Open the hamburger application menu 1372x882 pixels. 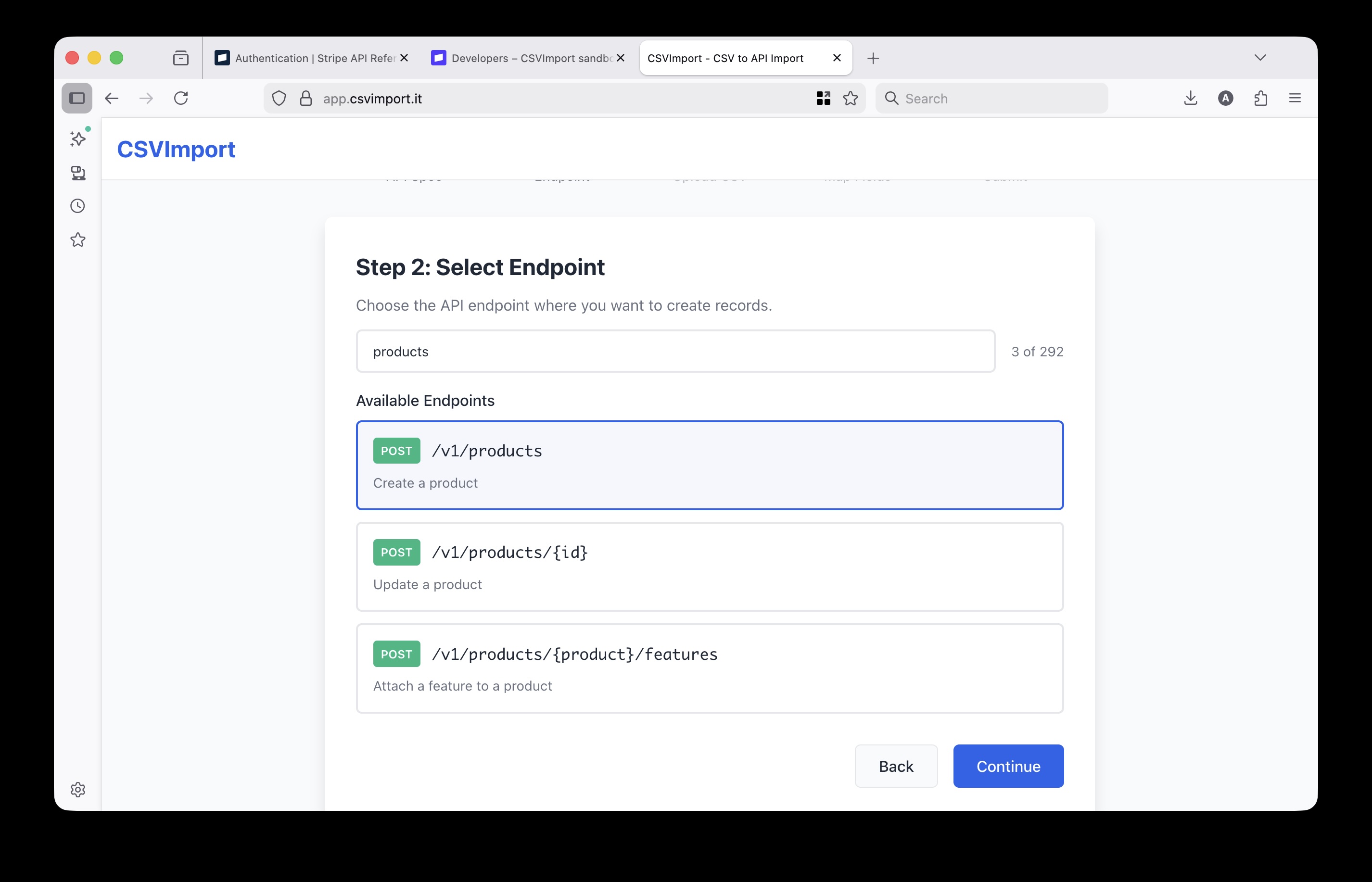(x=1295, y=98)
